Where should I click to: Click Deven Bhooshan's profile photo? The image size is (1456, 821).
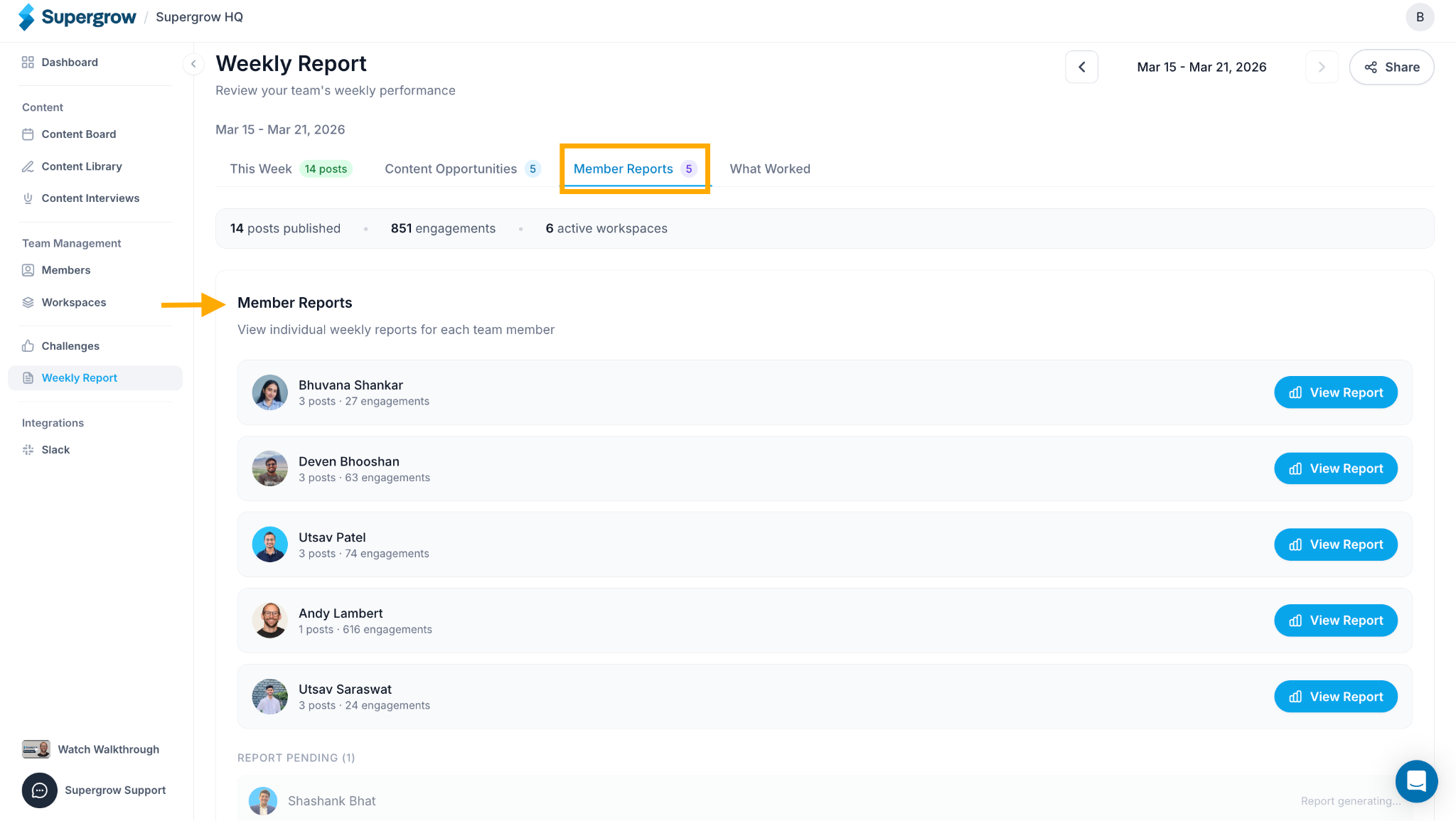[270, 468]
